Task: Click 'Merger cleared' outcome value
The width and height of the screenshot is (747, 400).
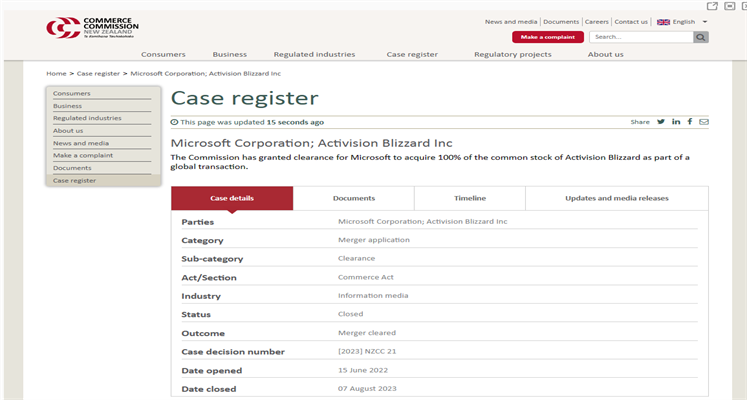Action: pos(367,332)
